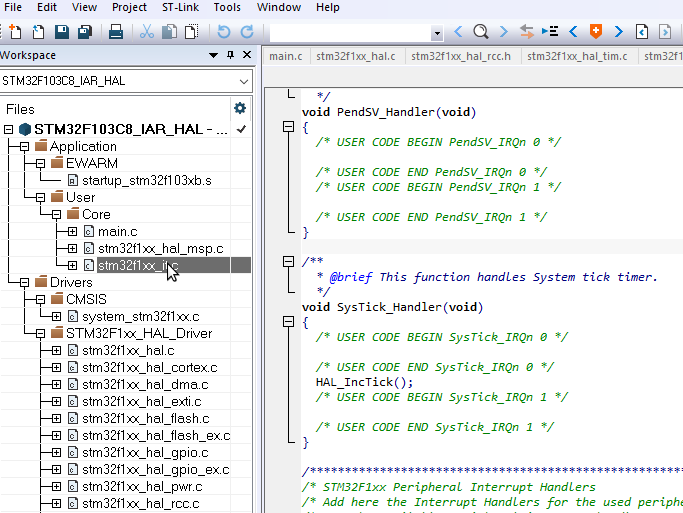
Task: Copy selection icon in toolbar
Action: point(169,32)
